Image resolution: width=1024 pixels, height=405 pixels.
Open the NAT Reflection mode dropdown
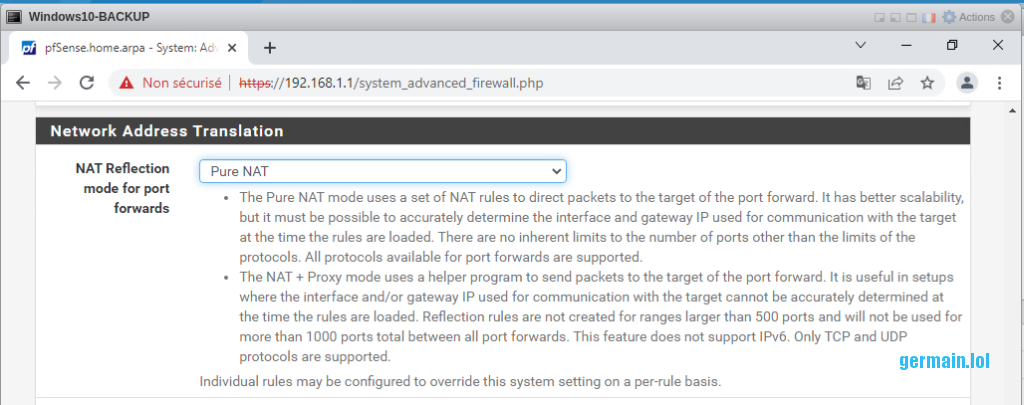click(382, 171)
